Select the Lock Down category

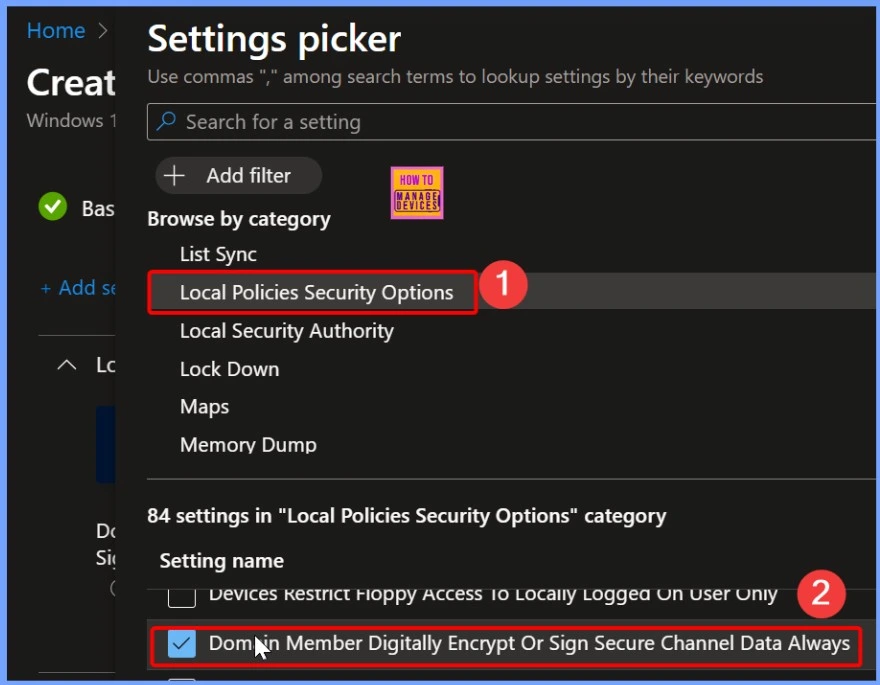[x=229, y=369]
